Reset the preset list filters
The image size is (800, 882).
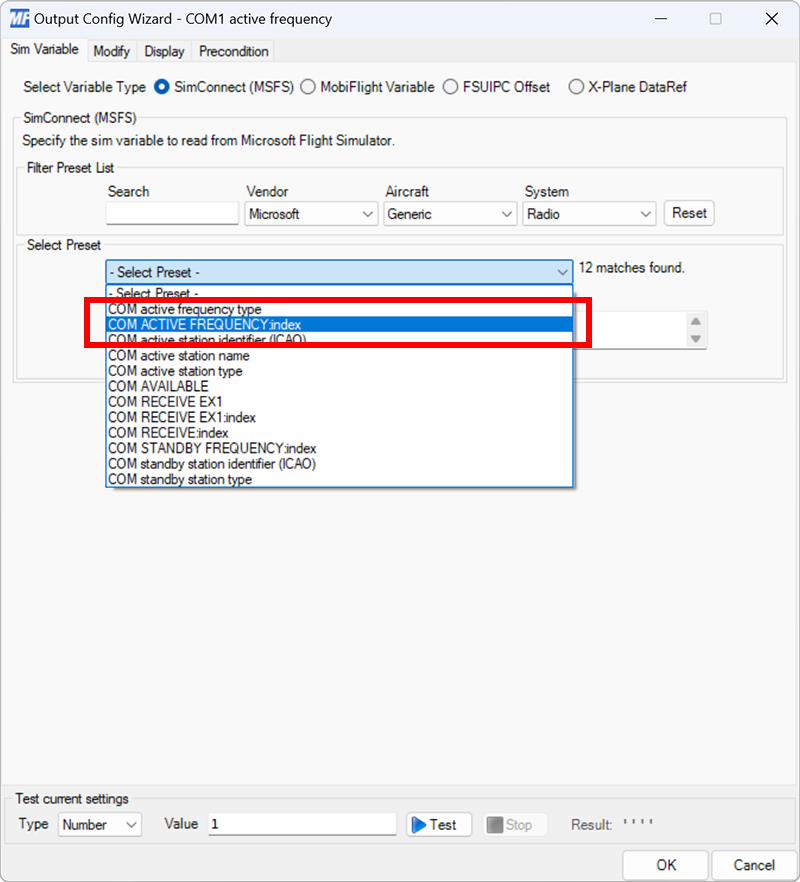click(688, 213)
